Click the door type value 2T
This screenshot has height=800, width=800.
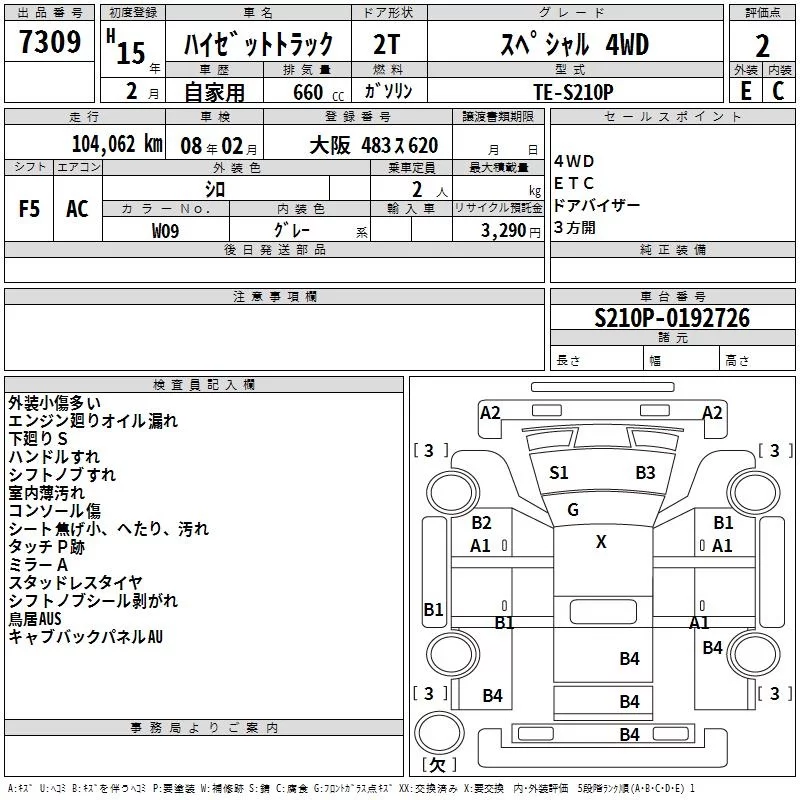387,44
